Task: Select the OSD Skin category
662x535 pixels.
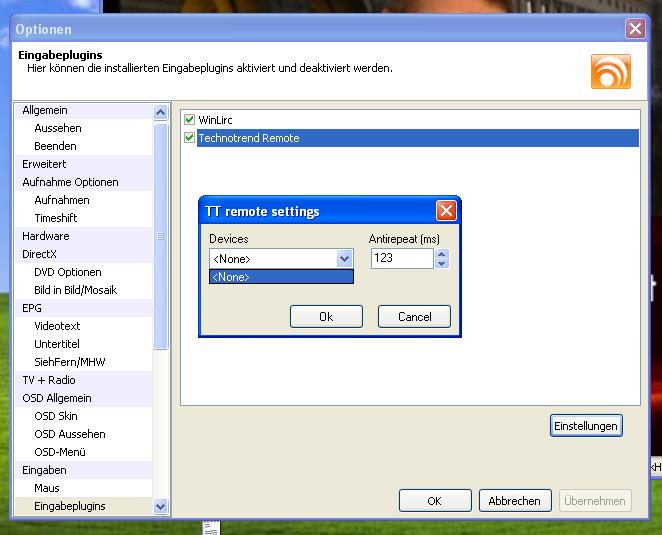Action: coord(84,416)
